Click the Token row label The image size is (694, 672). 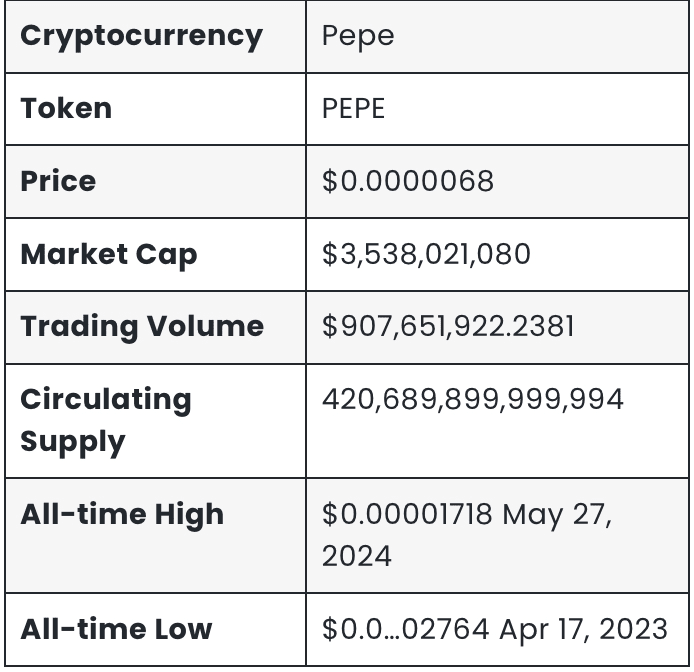click(x=66, y=108)
